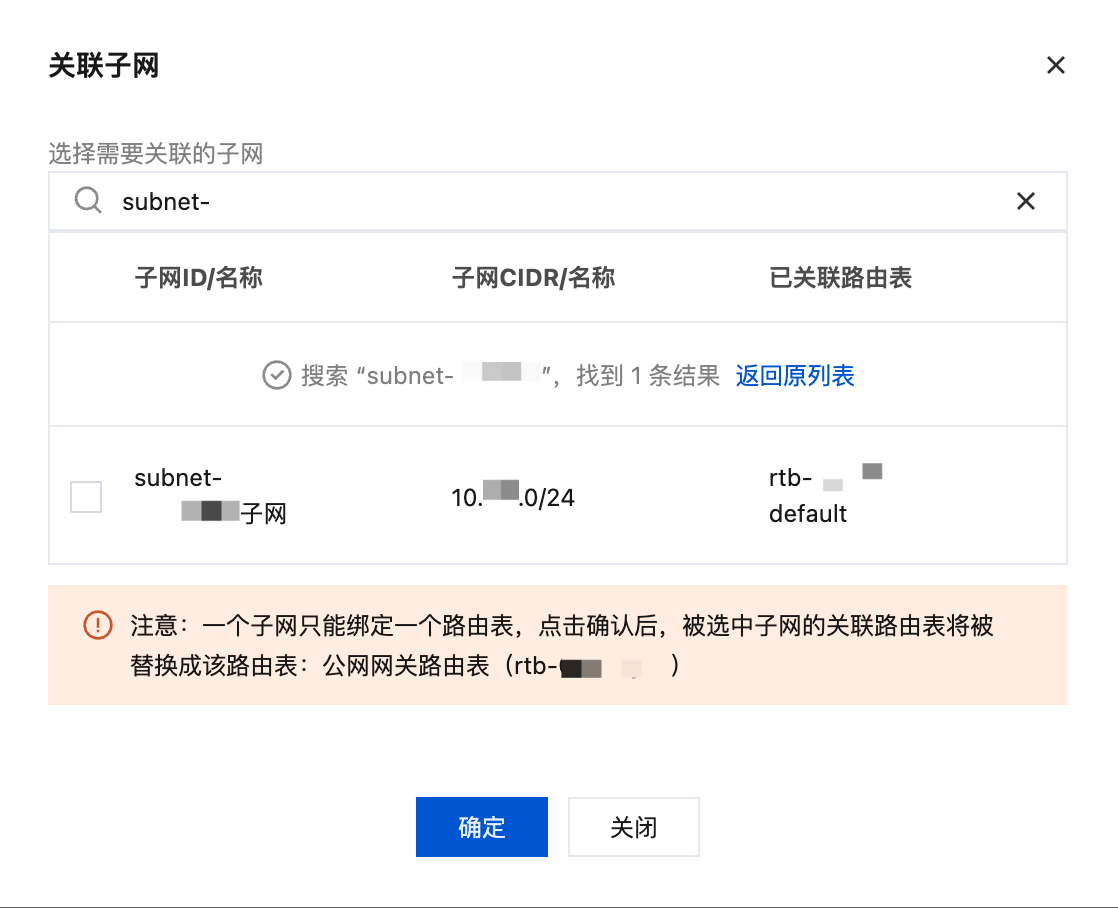Close the 关联子网 dialog with the X icon
This screenshot has height=908, width=1118.
click(x=1055, y=66)
